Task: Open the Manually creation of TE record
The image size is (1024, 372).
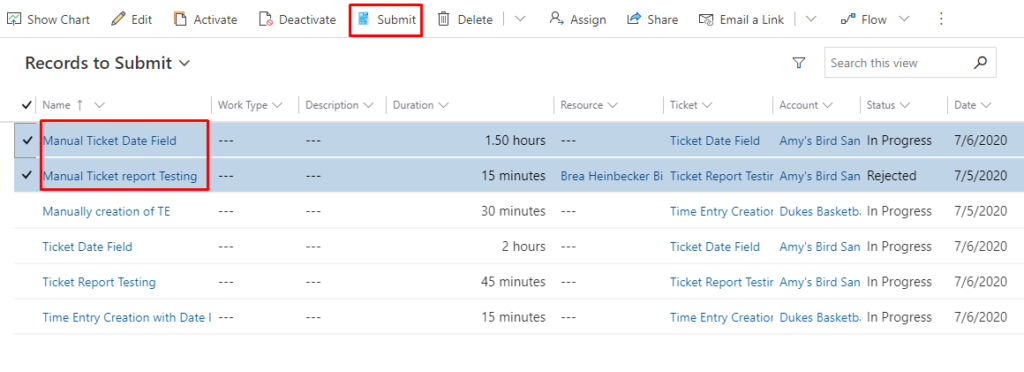Action: click(106, 211)
